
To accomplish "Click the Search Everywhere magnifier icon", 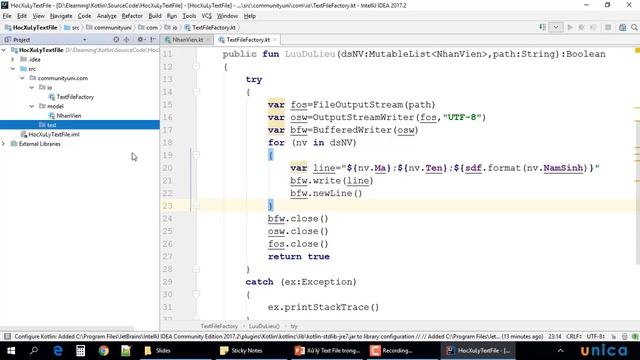I will [634, 27].
